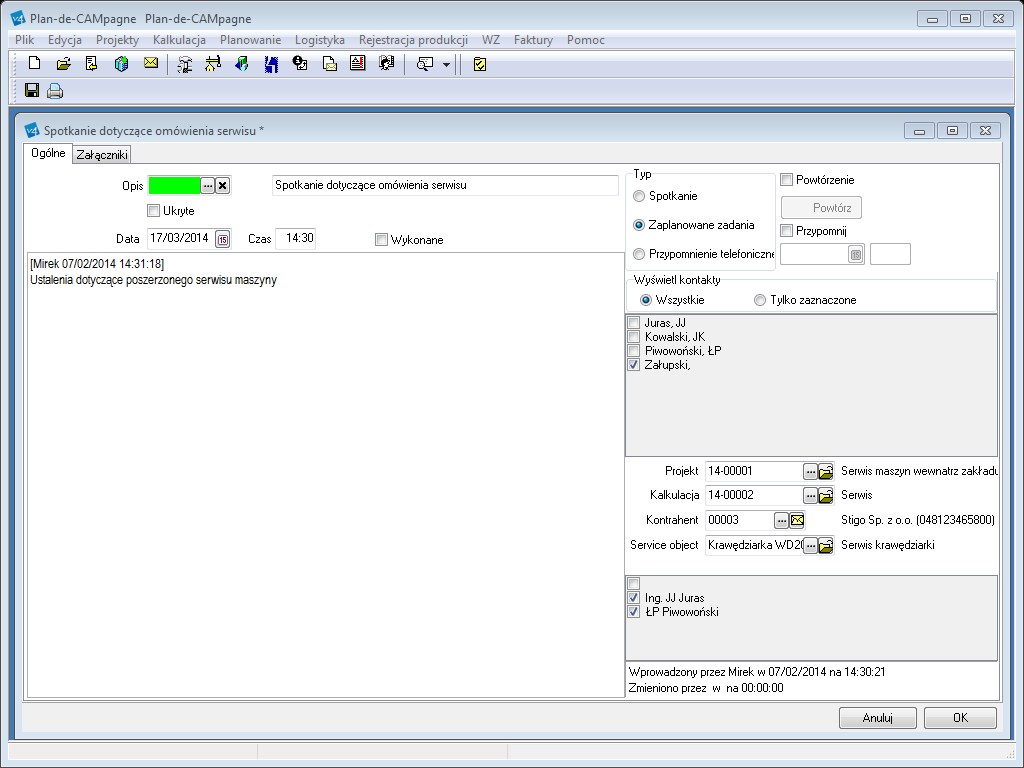Screen dimensions: 1024x768
Task: Choose Tylko zaznaczone contacts option
Action: click(x=760, y=300)
